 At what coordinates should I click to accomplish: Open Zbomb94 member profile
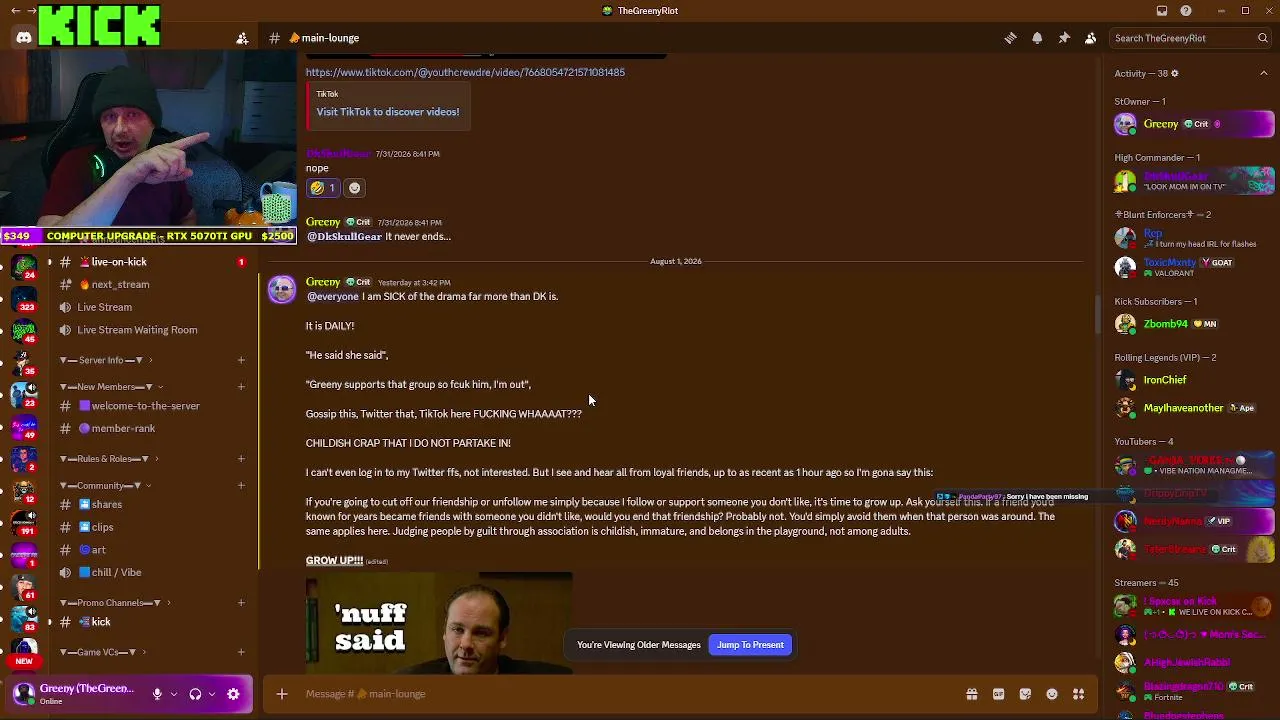click(x=1195, y=324)
